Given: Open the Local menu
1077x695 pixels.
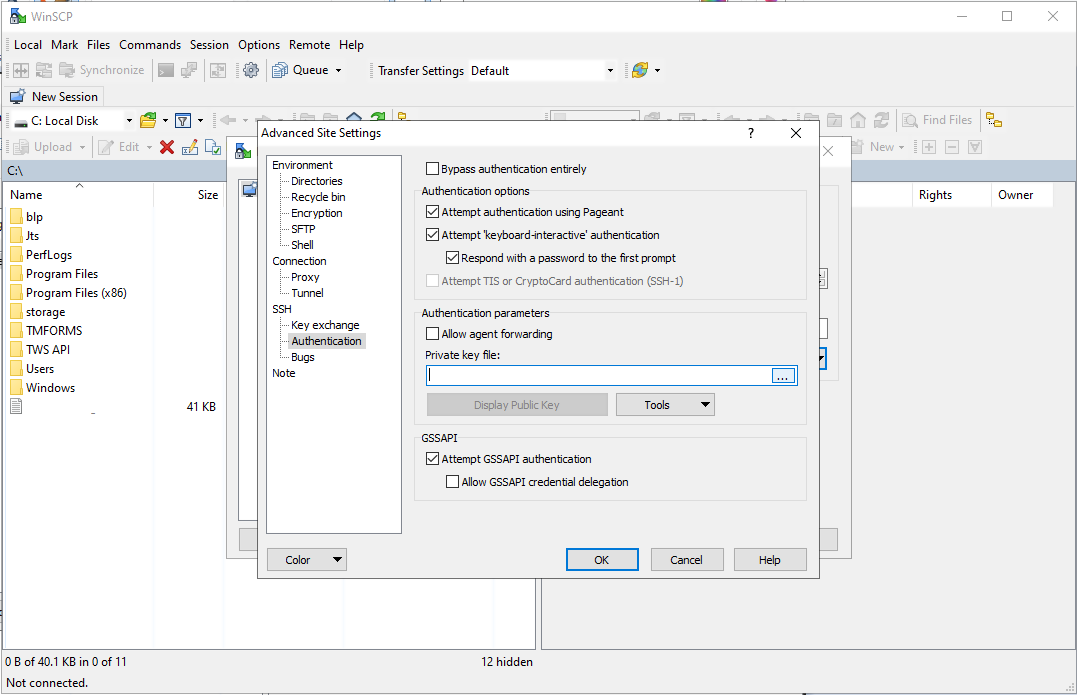Looking at the screenshot, I should [x=27, y=45].
